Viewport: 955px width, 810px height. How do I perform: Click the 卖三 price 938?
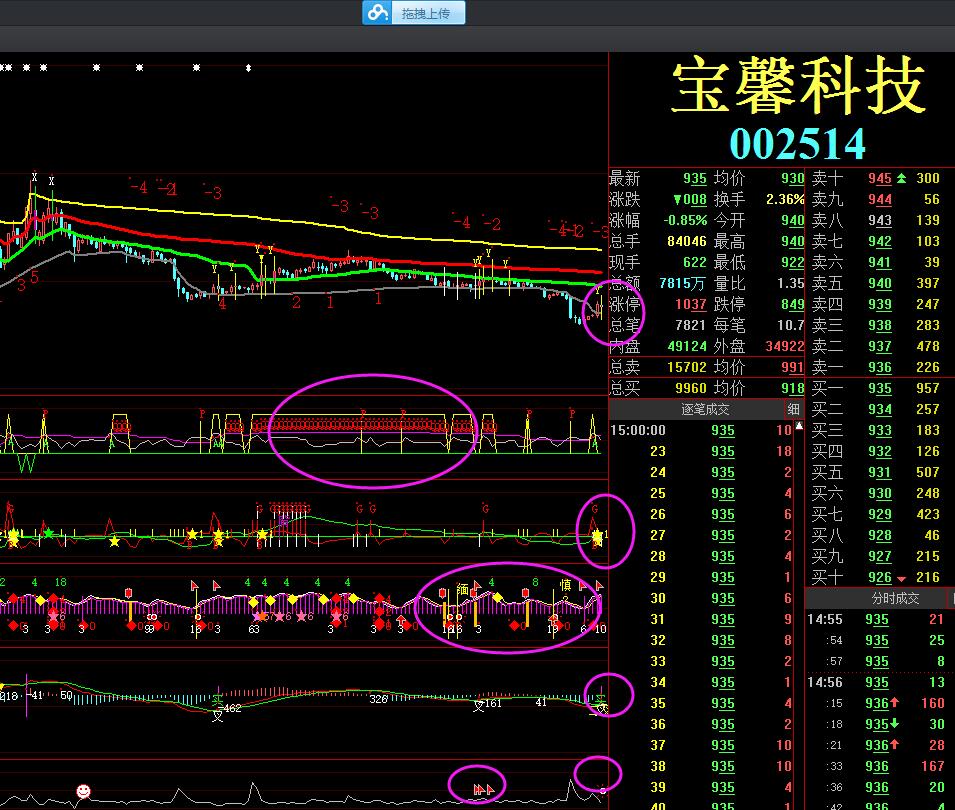tap(880, 325)
